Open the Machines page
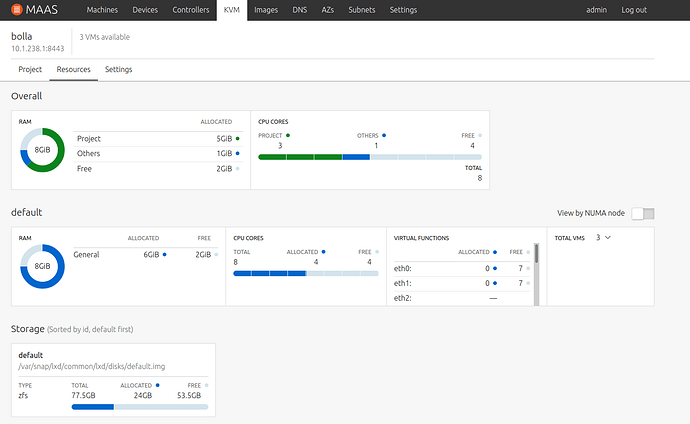This screenshot has height=424, width=690. coord(102,10)
